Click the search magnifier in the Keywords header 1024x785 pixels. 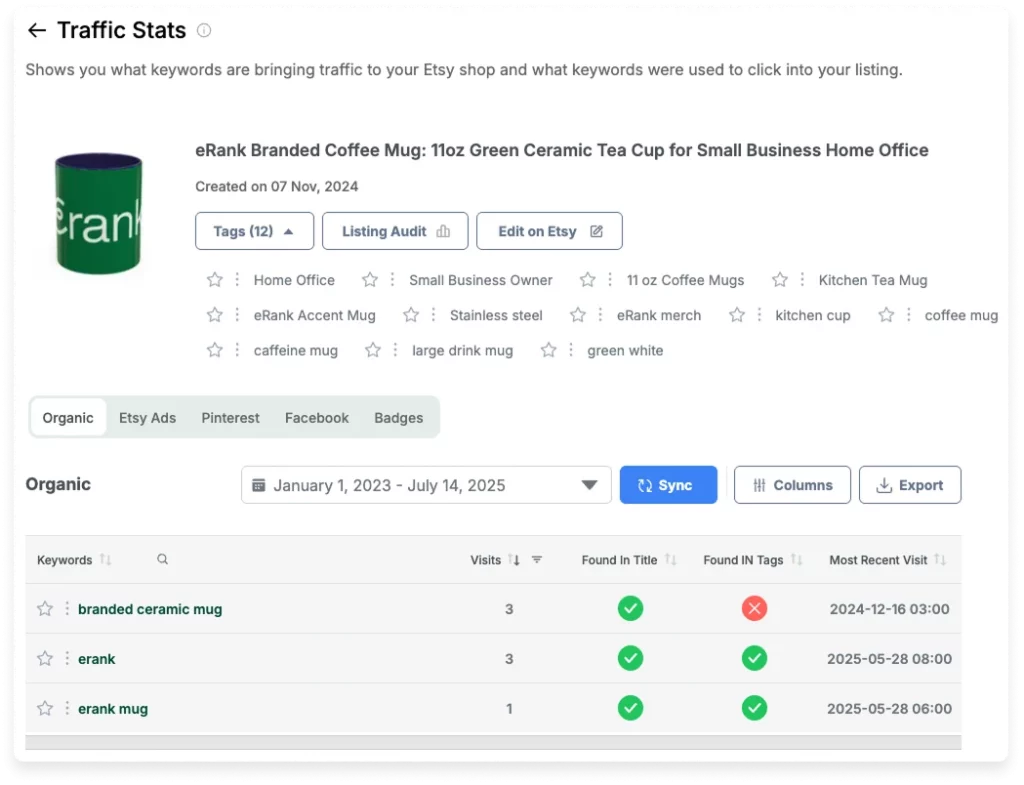[162, 560]
